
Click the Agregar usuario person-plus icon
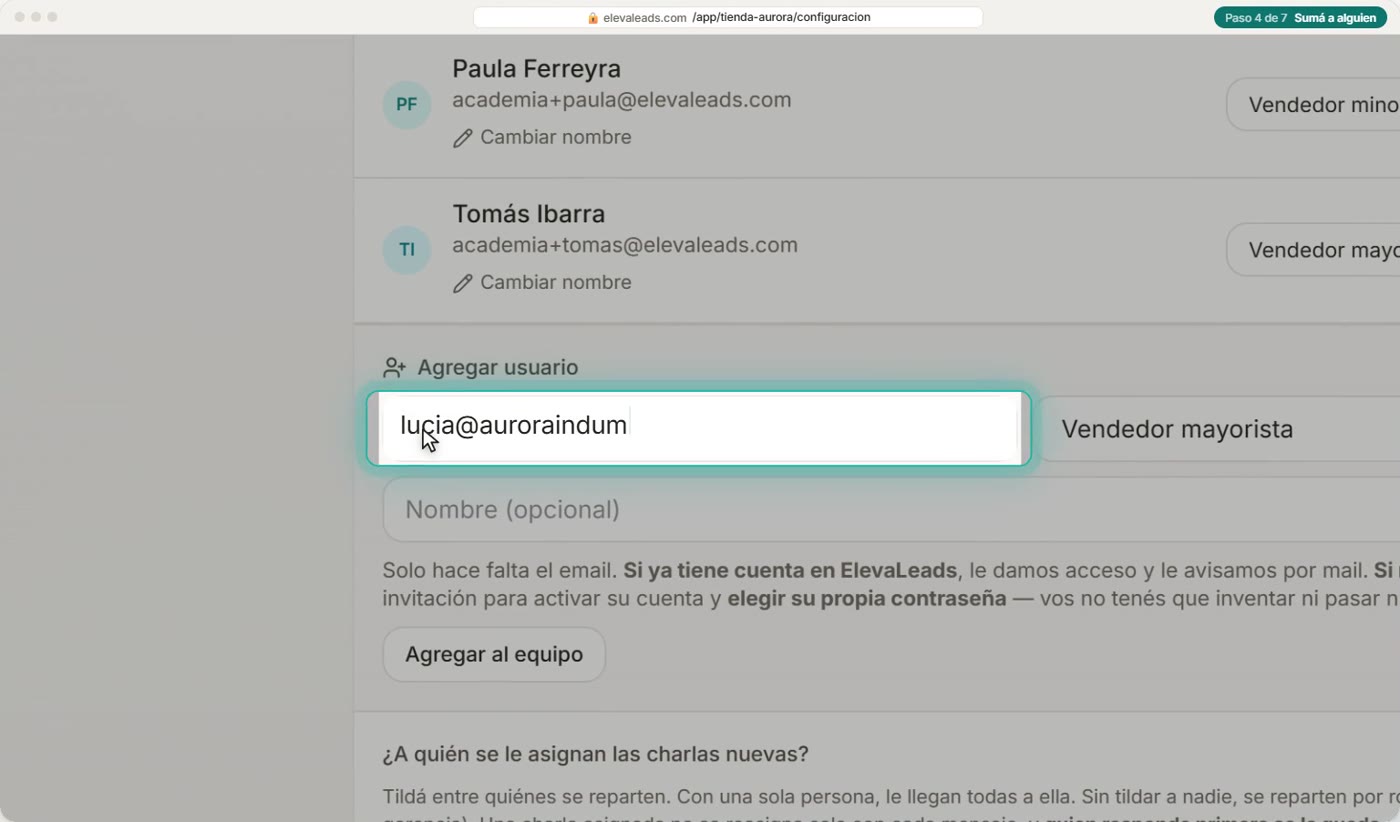pos(394,368)
